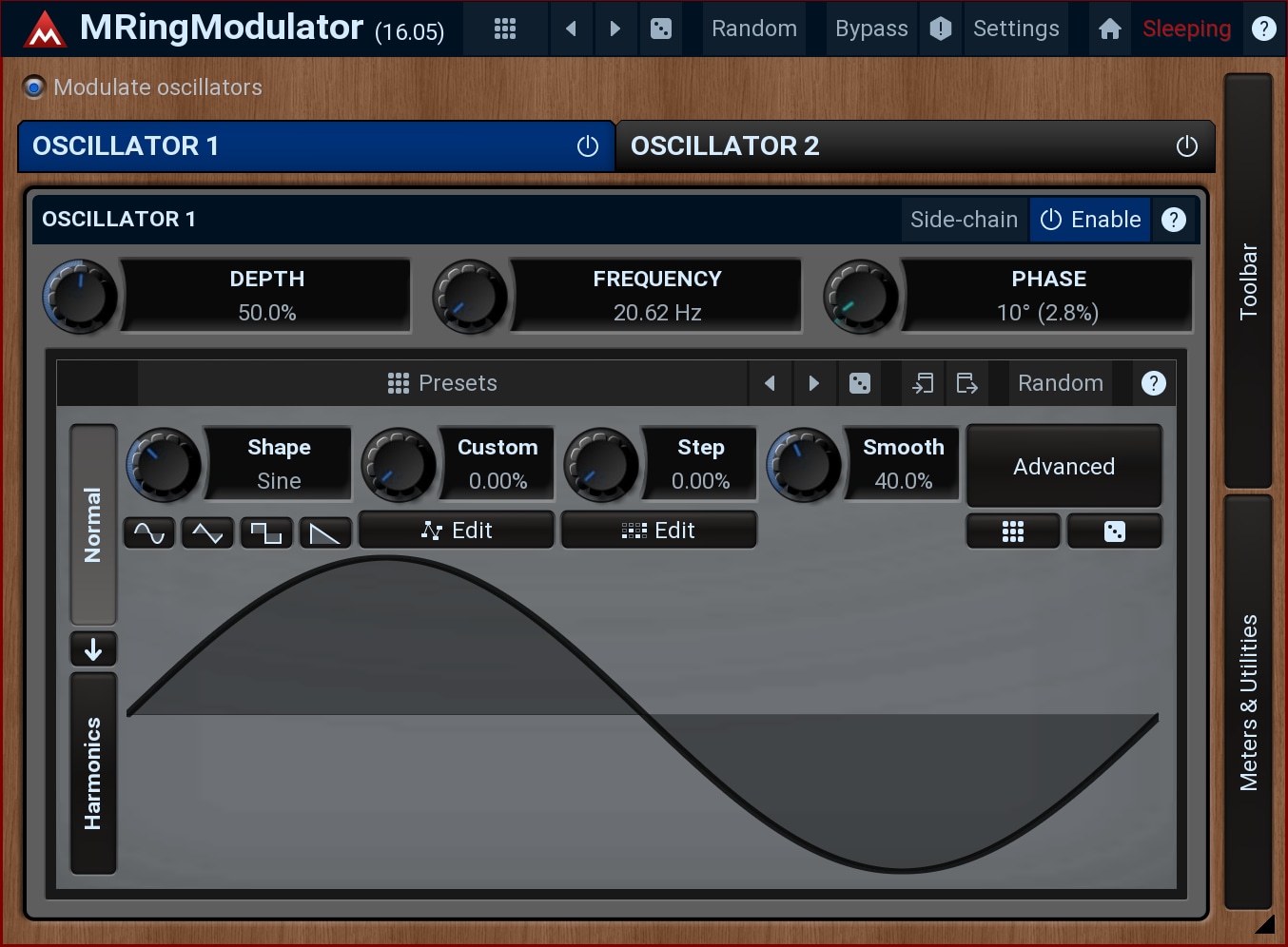The height and width of the screenshot is (947, 1288).
Task: Toggle Modulate oscillators radio option
Action: (34, 87)
